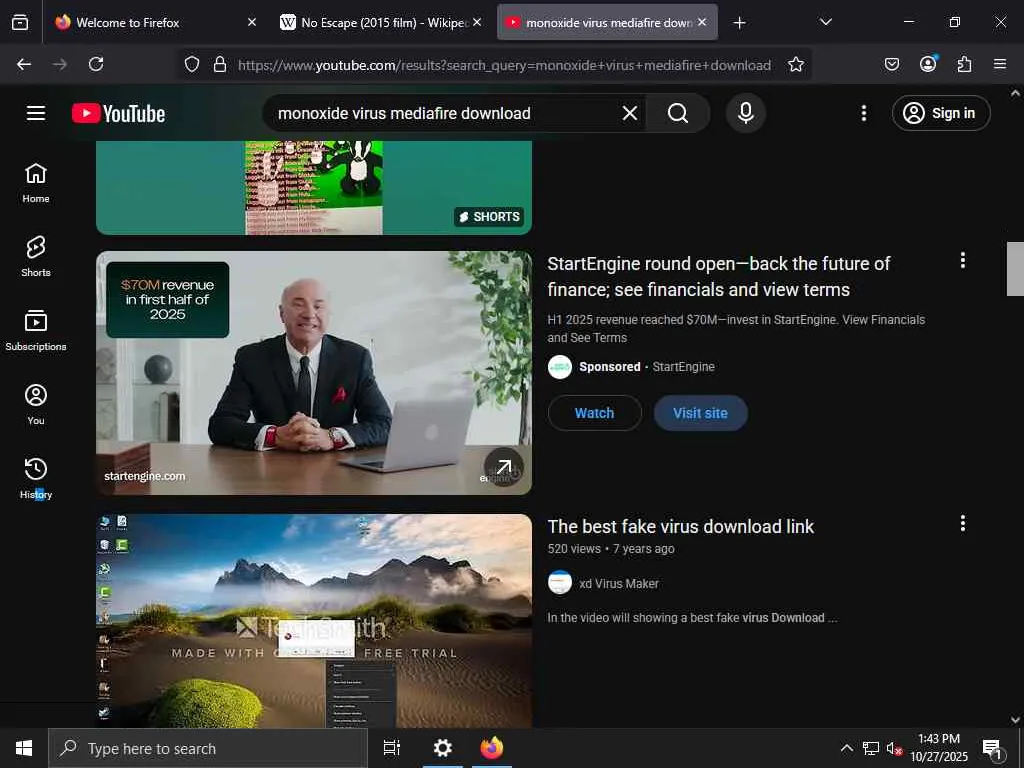The width and height of the screenshot is (1024, 768).
Task: Click the Firefox taskbar icon
Action: tap(492, 748)
